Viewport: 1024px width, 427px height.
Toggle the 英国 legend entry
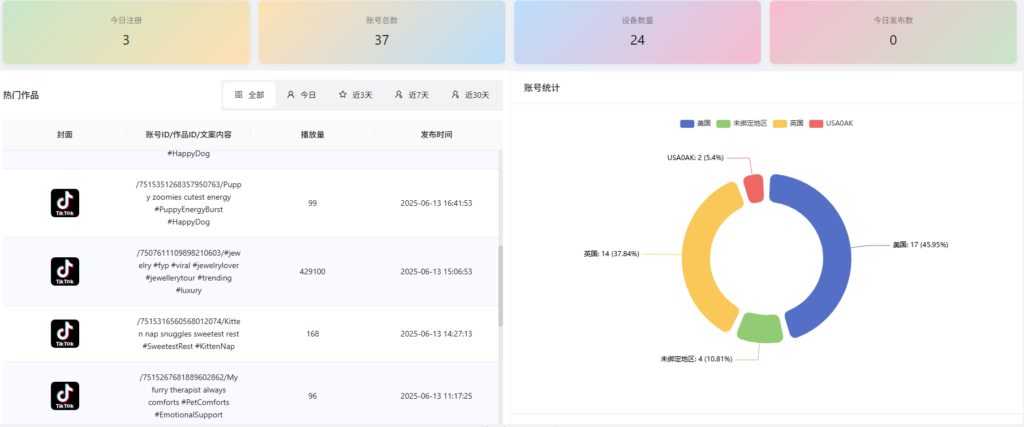click(788, 123)
